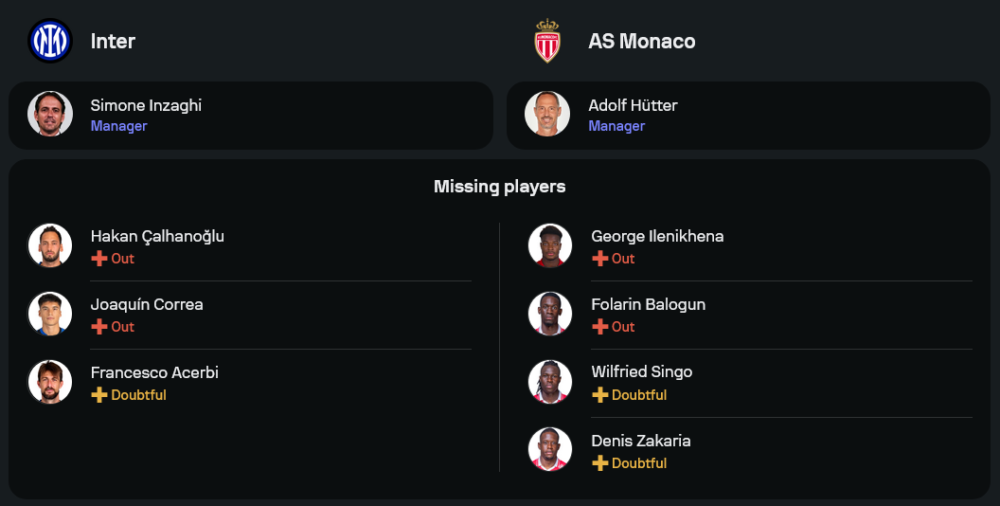Open the Inter team name link
Image resolution: width=1000 pixels, height=506 pixels.
(113, 41)
